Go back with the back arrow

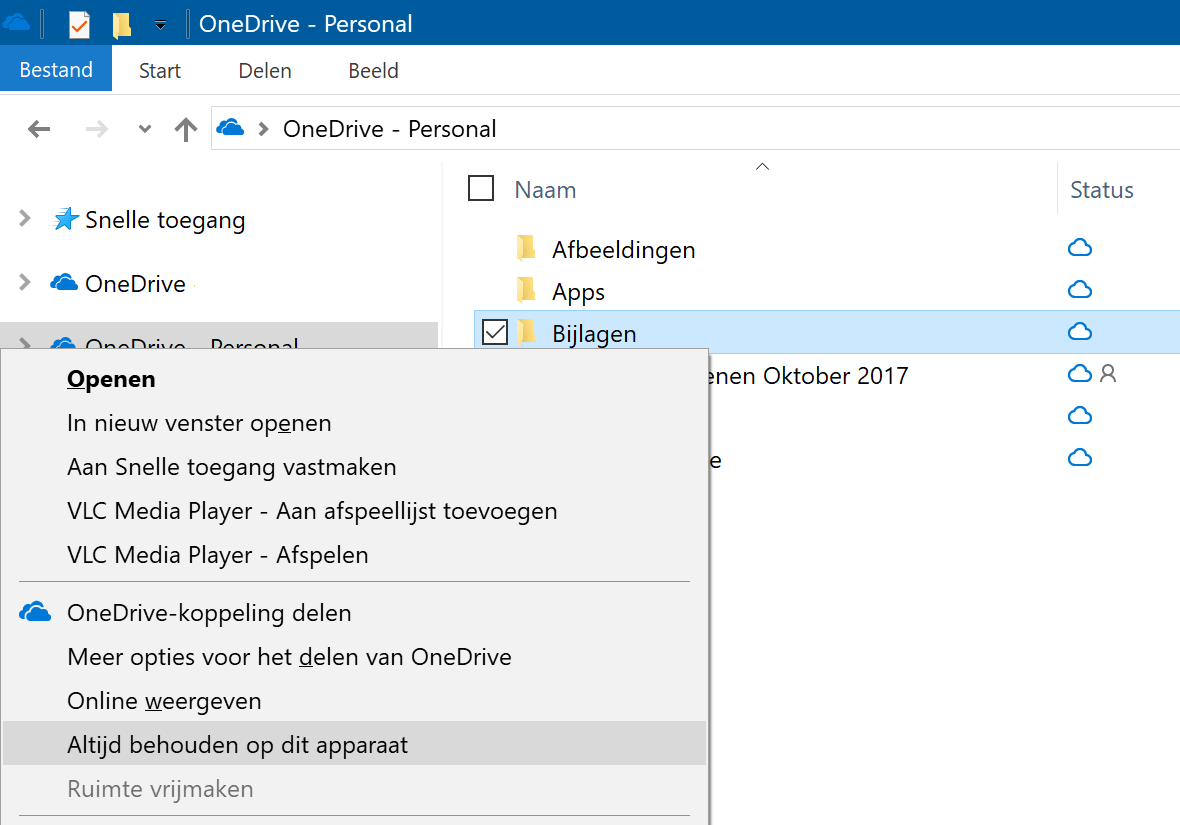[39, 129]
